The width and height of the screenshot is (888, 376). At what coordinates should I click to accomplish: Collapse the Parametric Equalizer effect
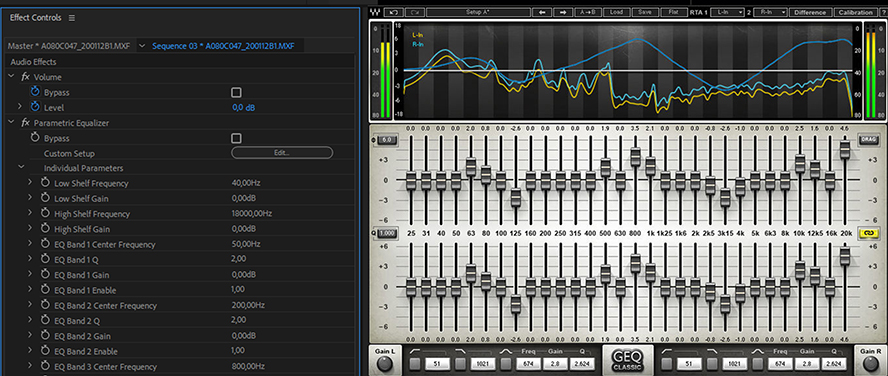pos(11,122)
